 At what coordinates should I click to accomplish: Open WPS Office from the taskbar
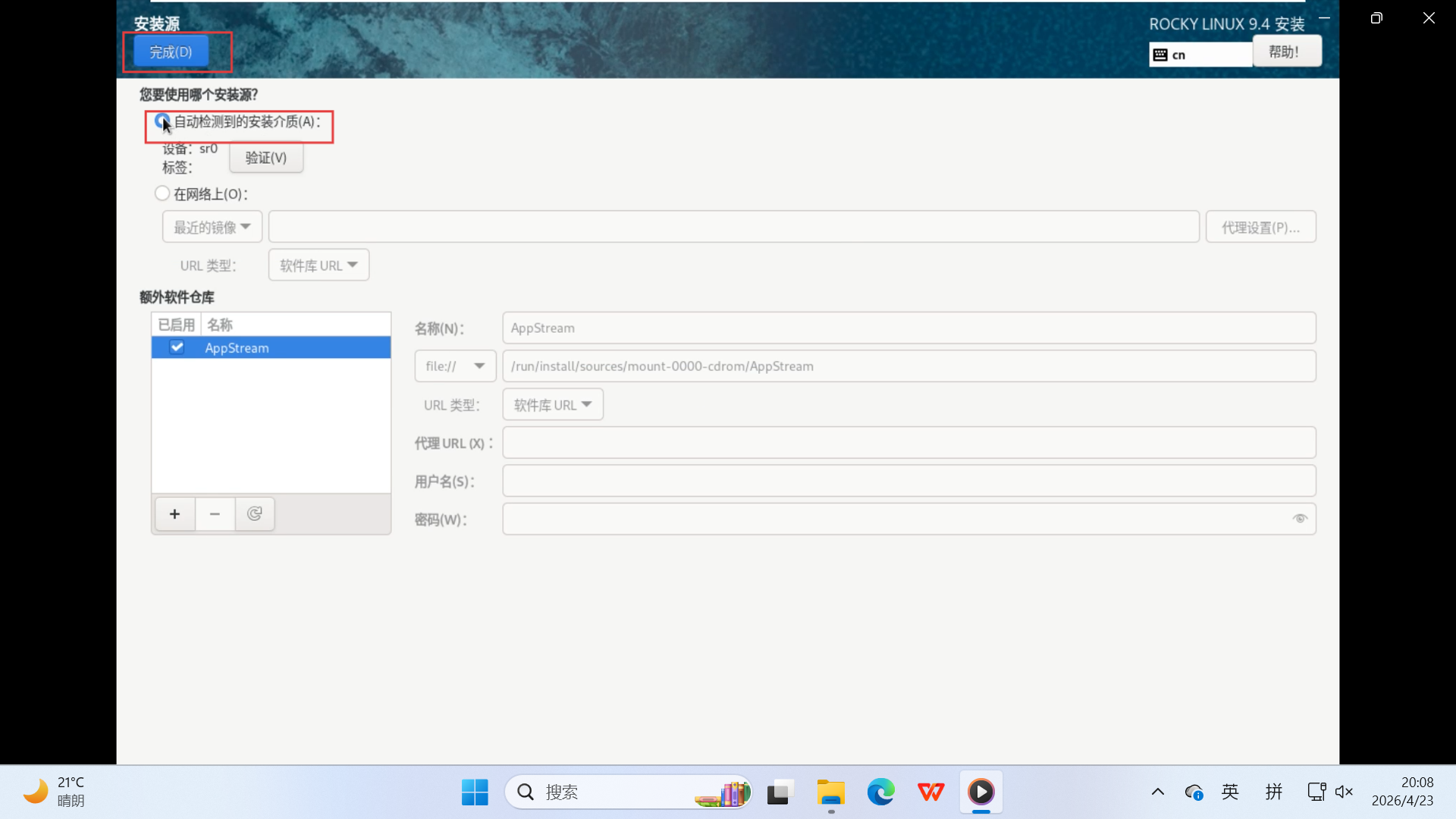pyautogui.click(x=930, y=792)
